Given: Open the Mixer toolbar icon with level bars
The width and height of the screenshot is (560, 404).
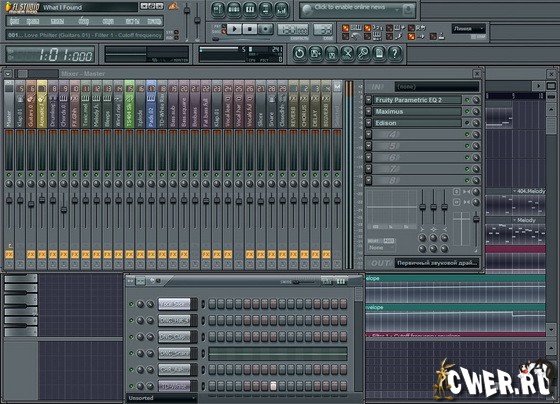Looking at the screenshot, I should [x=282, y=10].
